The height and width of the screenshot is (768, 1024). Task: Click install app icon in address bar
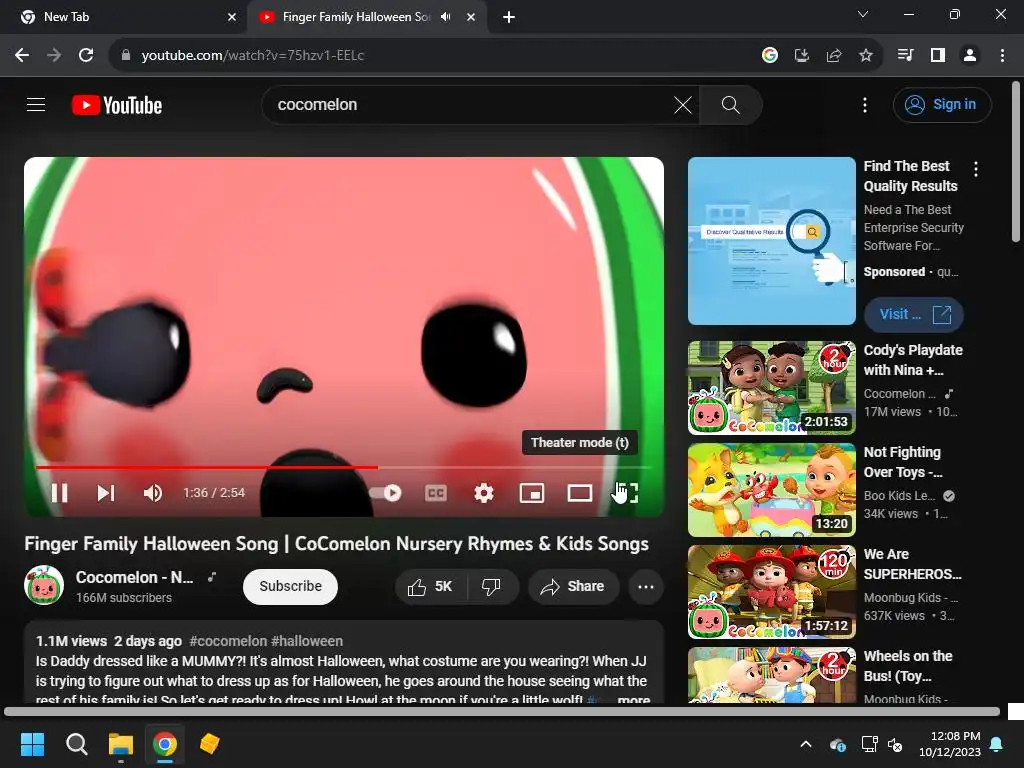[801, 56]
